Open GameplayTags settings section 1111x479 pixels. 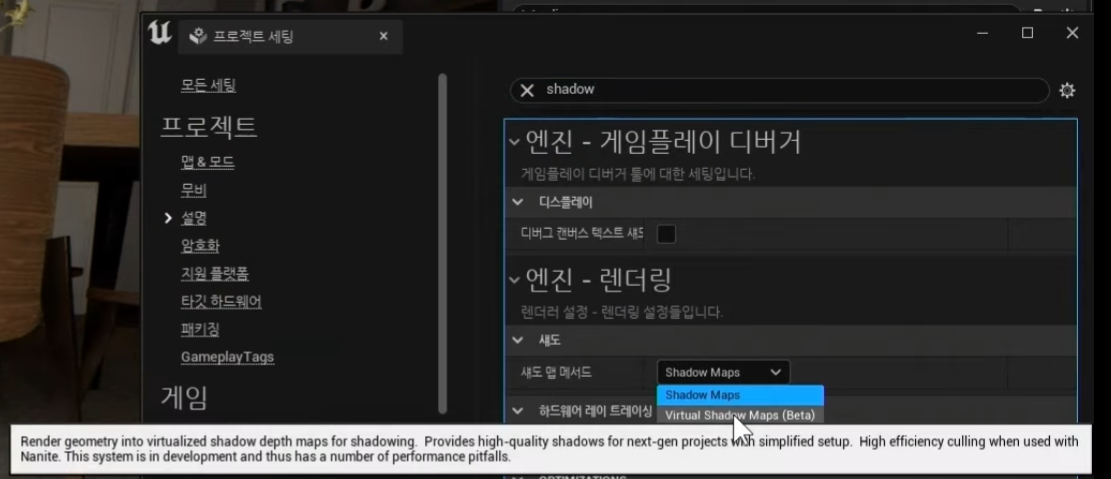tap(227, 357)
